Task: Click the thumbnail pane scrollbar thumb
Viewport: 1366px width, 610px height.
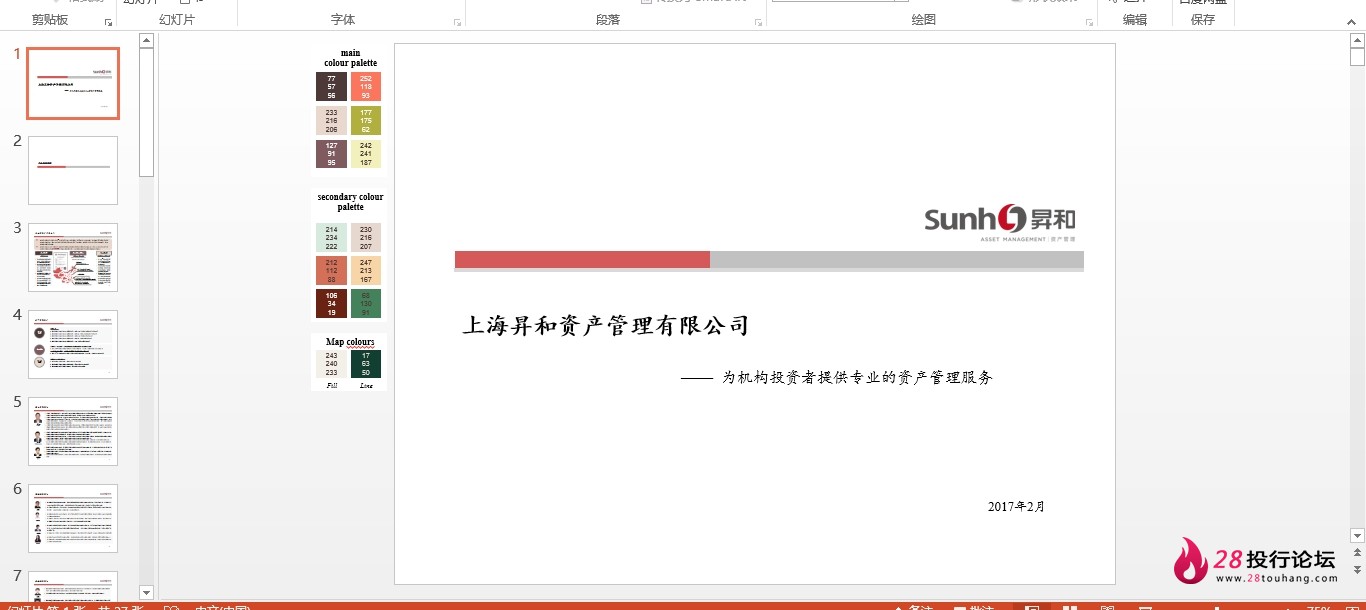Action: [146, 112]
